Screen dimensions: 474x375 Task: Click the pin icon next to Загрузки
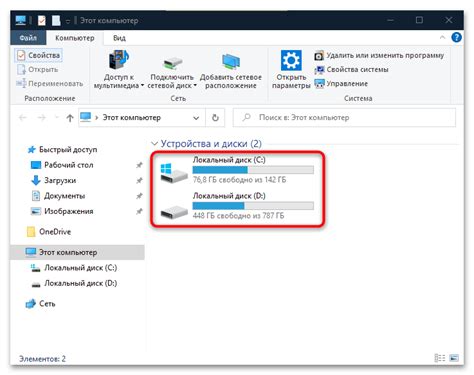(x=139, y=180)
